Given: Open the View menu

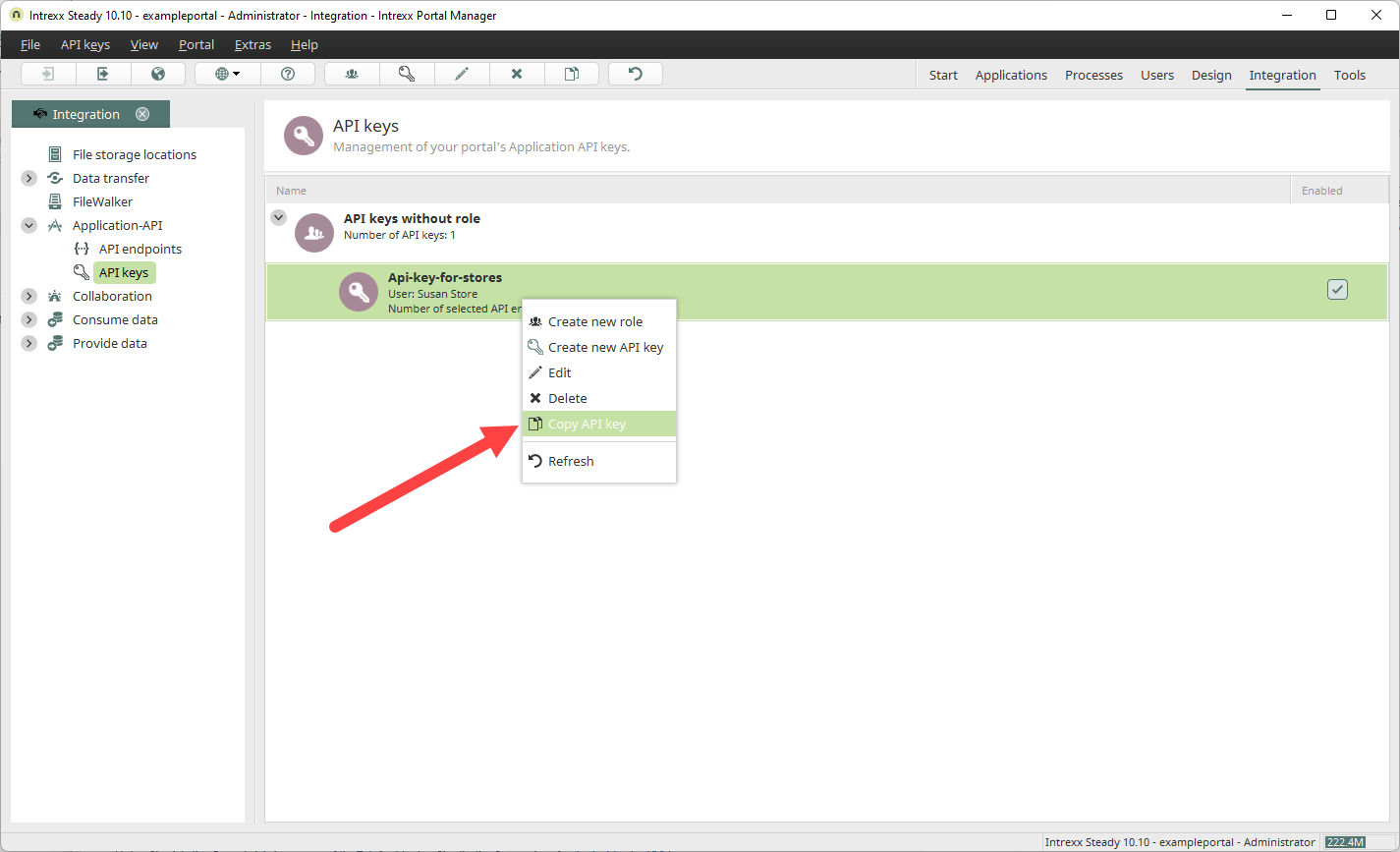Looking at the screenshot, I should point(144,44).
